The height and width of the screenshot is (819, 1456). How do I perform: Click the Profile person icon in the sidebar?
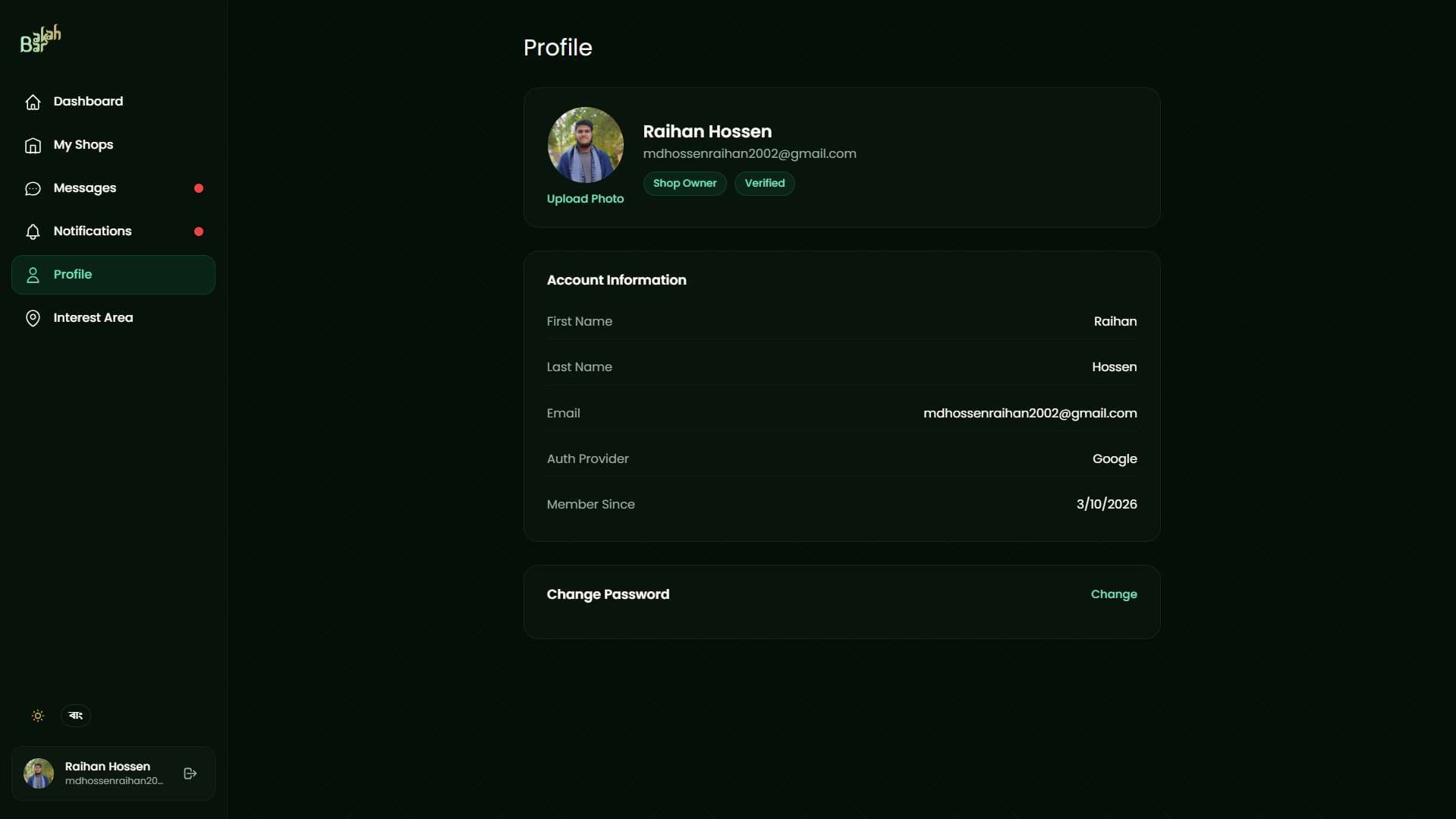tap(33, 275)
